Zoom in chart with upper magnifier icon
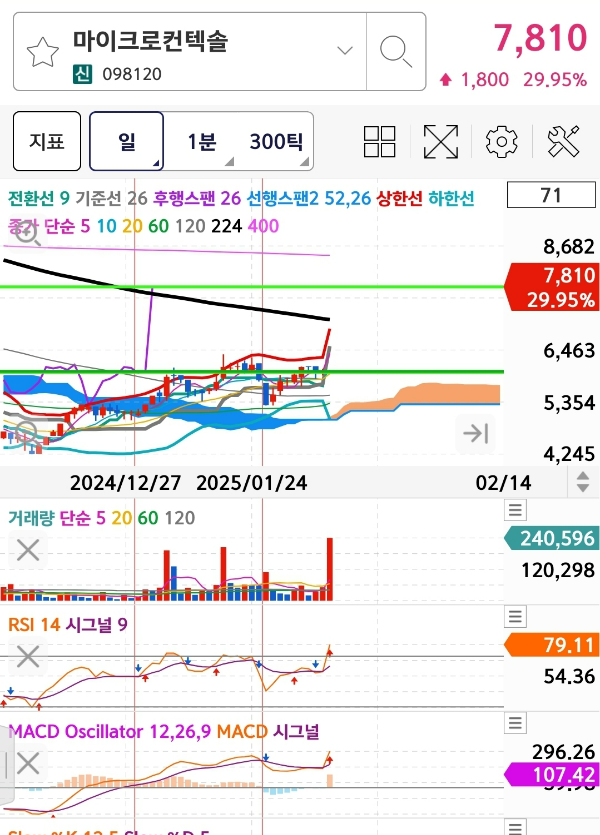This screenshot has height=835, width=600. 27,234
